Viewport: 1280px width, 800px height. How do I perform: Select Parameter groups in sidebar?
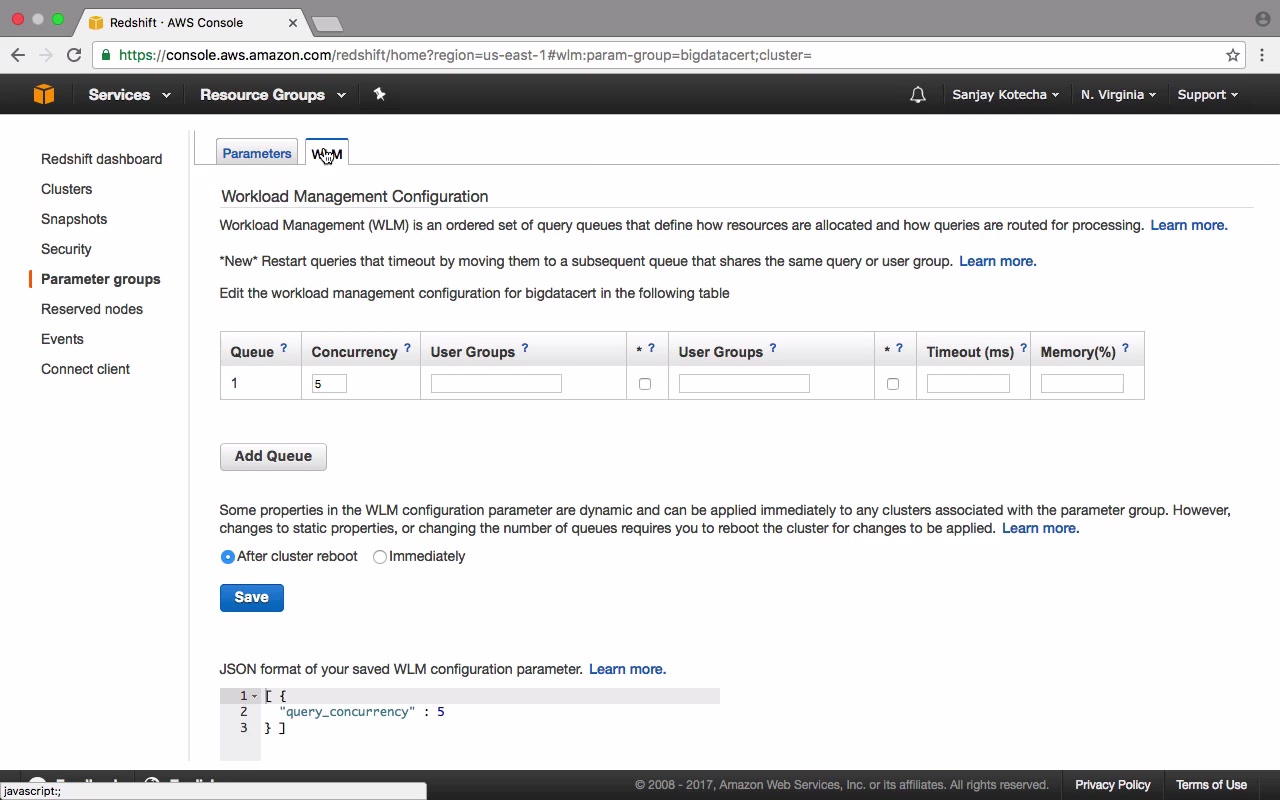100,279
